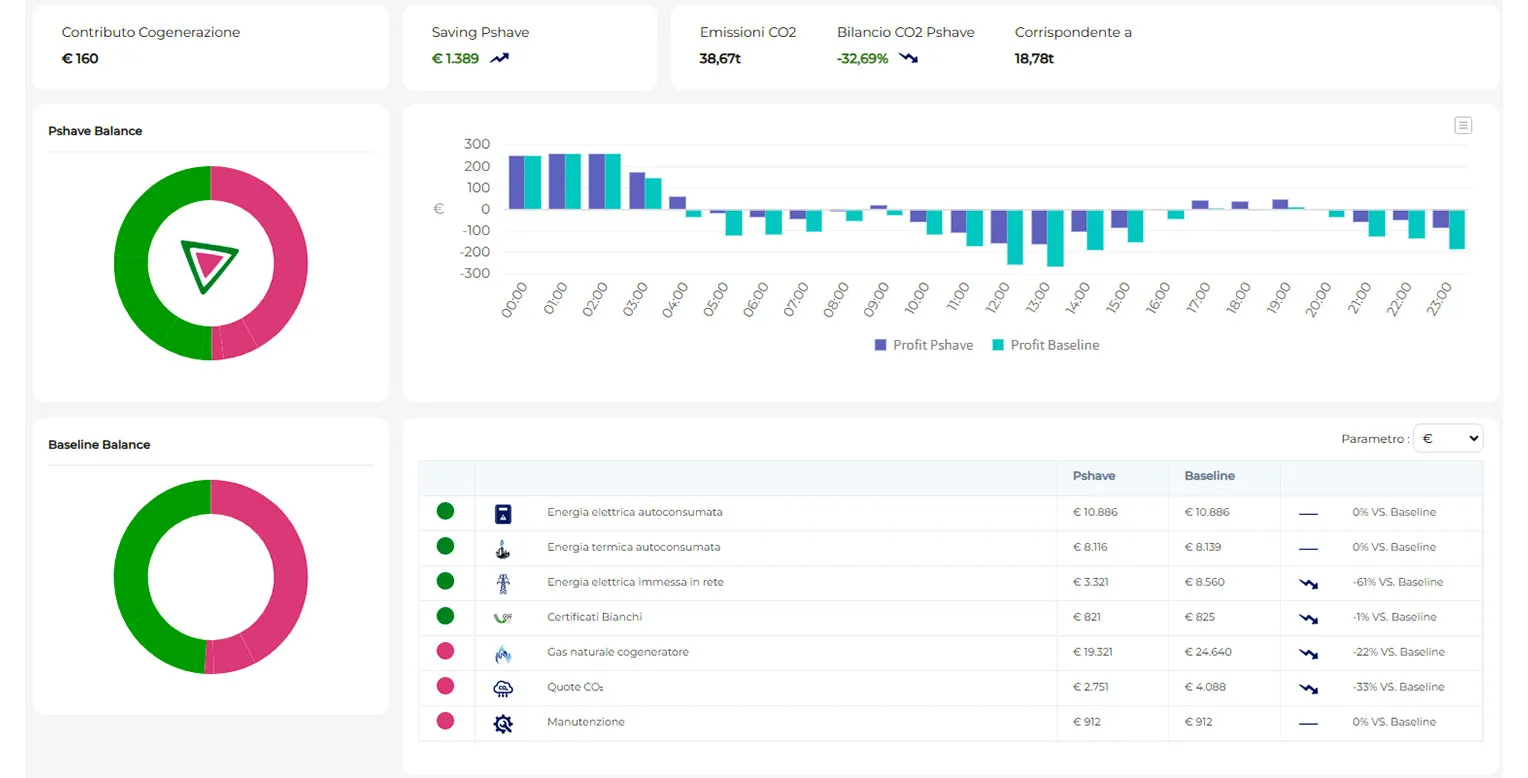
Task: Click the Quote CO₂ cloud icon
Action: [x=503, y=688]
